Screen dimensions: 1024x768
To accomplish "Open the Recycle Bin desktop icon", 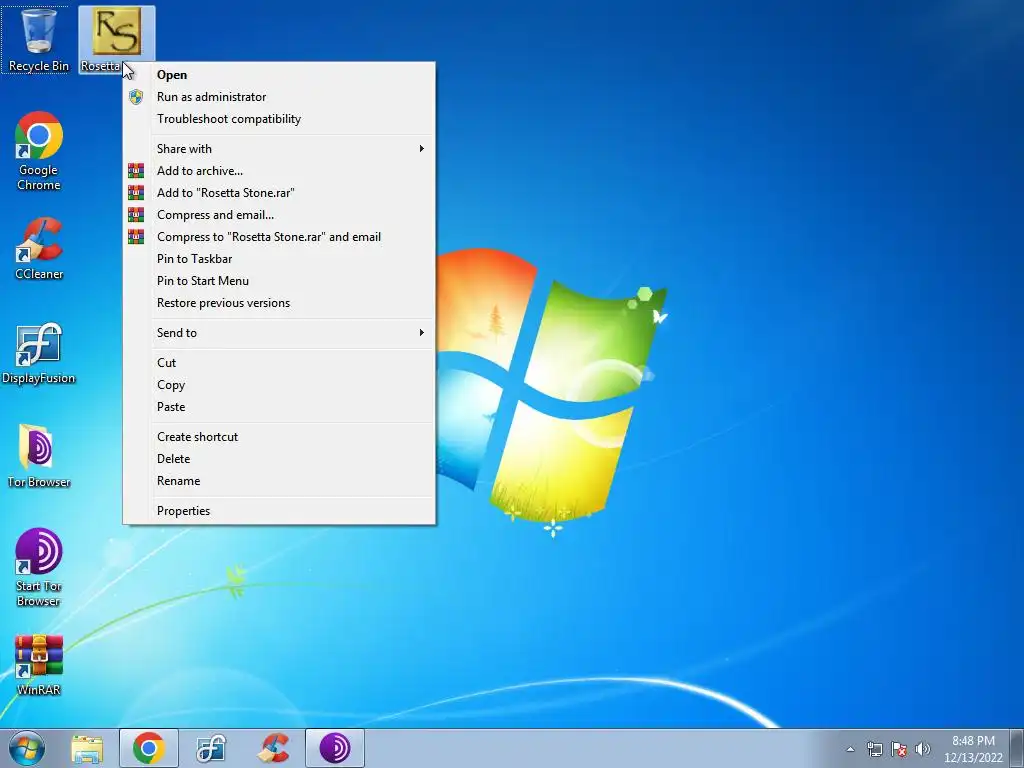I will point(39,39).
